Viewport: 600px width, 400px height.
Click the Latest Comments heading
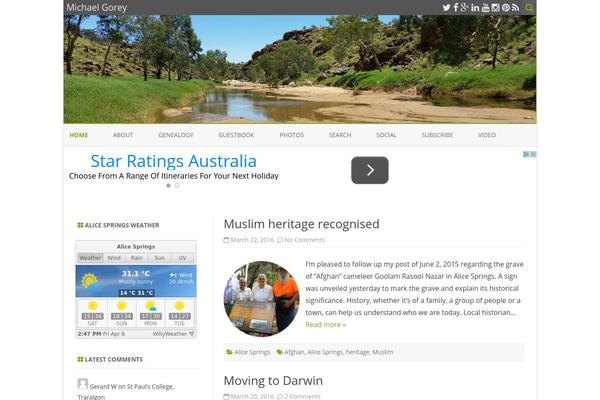[x=114, y=359]
